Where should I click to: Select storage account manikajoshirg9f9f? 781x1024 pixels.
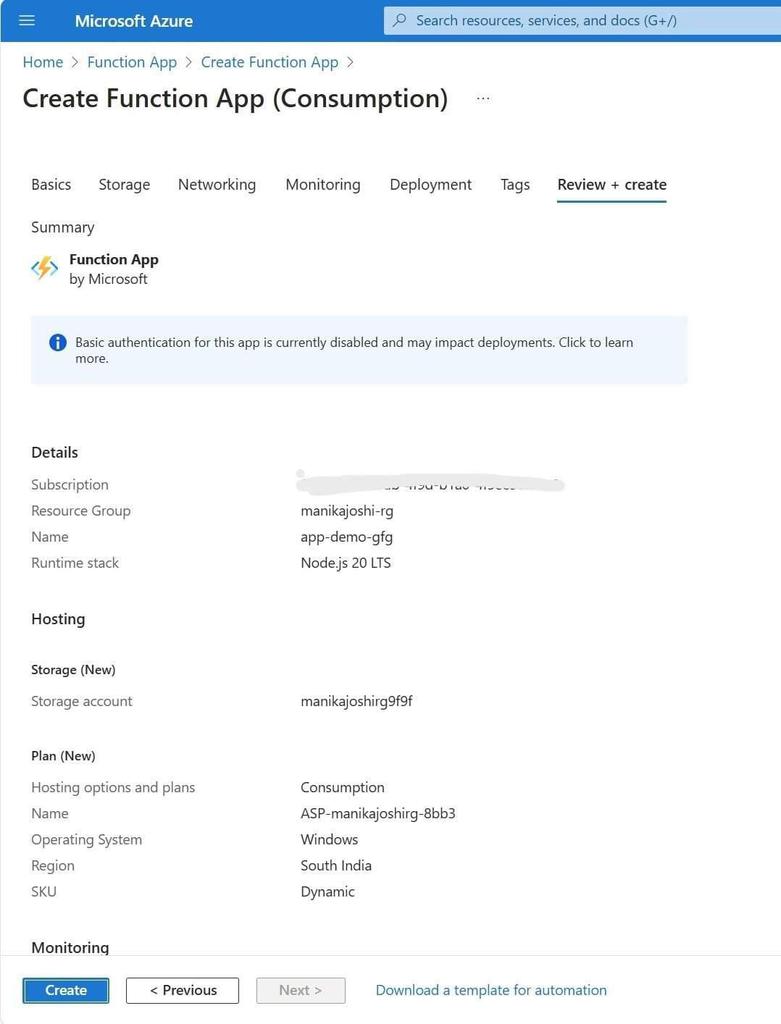click(x=357, y=701)
